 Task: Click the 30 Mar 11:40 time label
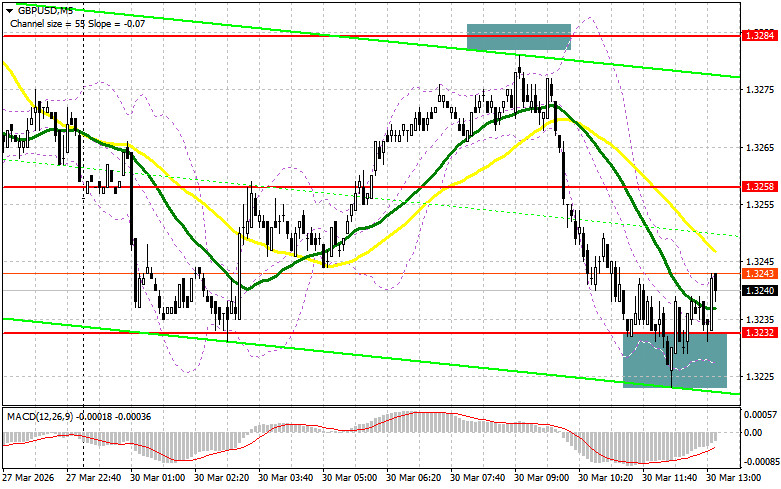pyautogui.click(x=669, y=478)
